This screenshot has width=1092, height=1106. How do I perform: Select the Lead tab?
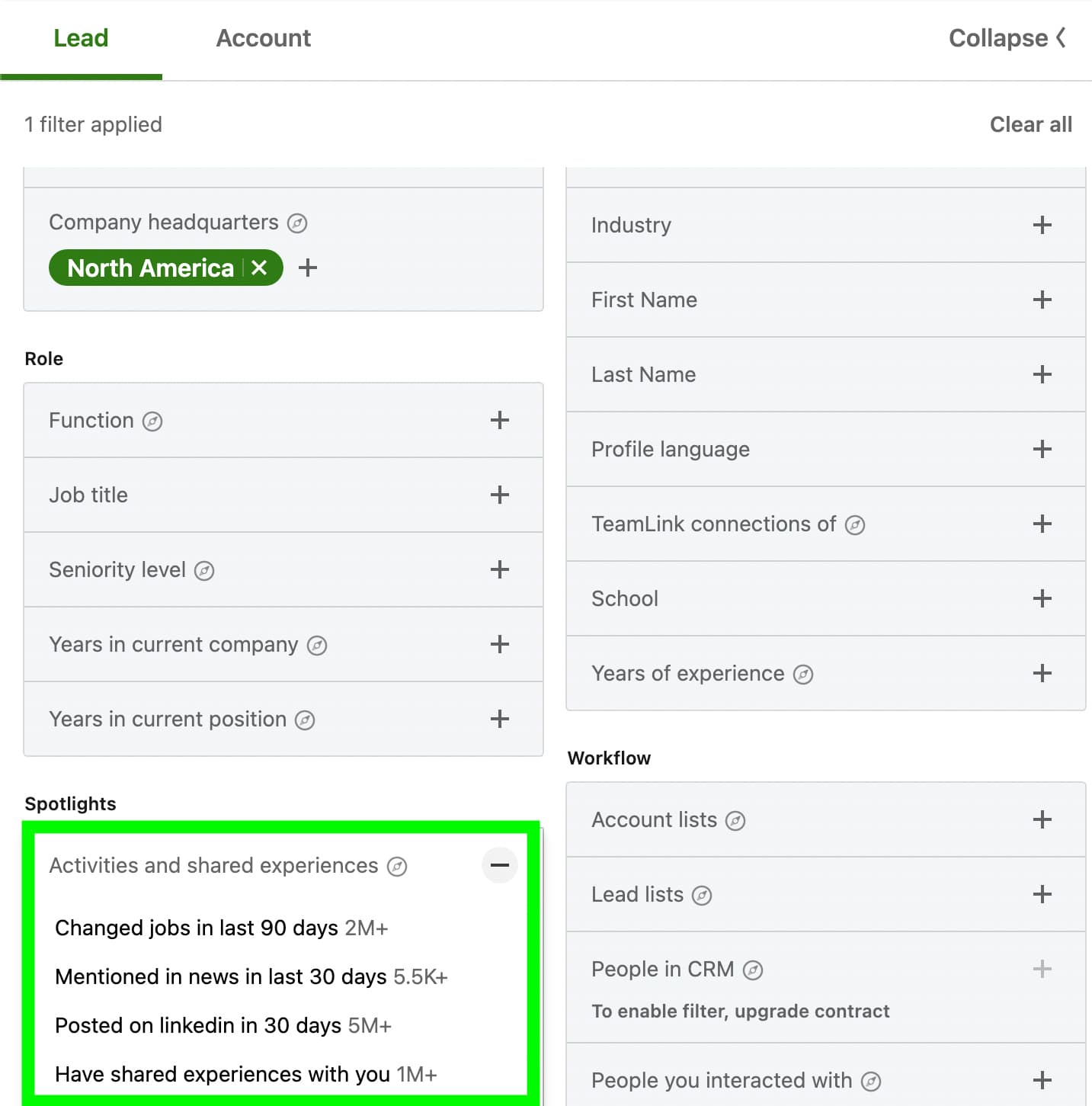81,38
